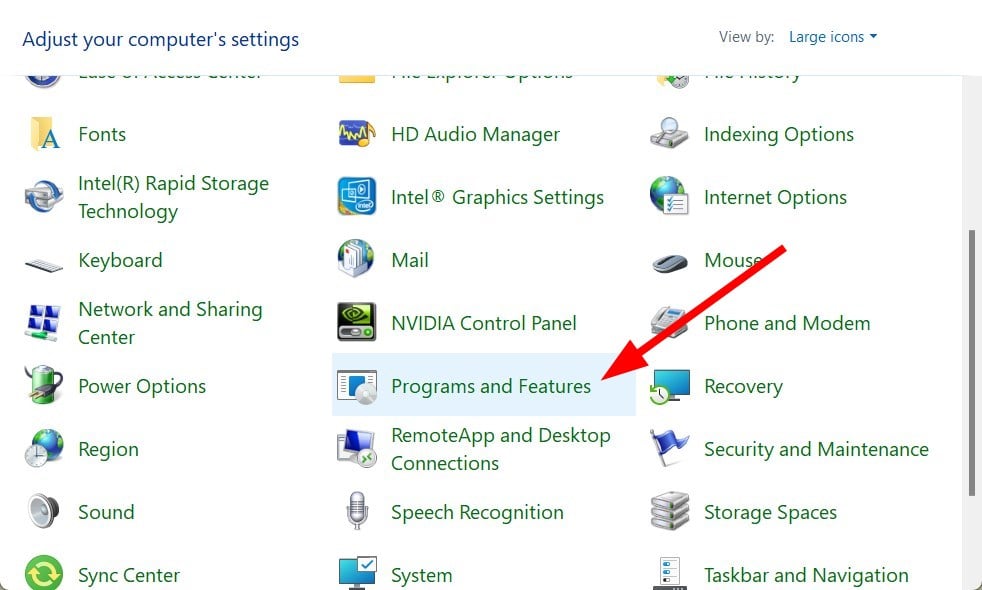This screenshot has width=982, height=590.
Task: Click the Power Options battery icon
Action: (44, 385)
